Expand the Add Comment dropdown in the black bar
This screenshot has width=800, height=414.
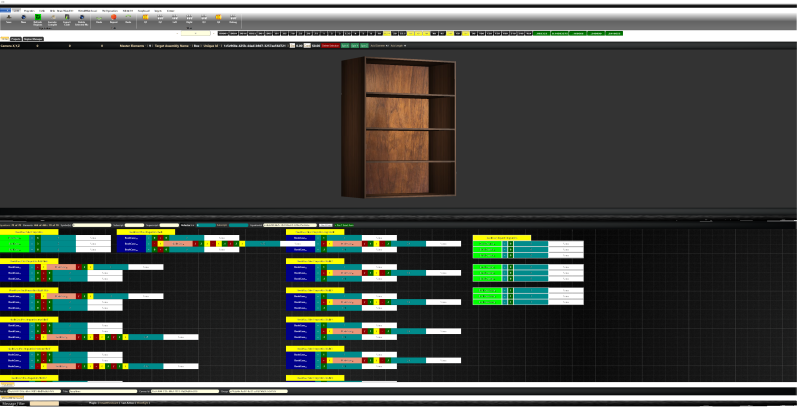pyautogui.click(x=387, y=45)
